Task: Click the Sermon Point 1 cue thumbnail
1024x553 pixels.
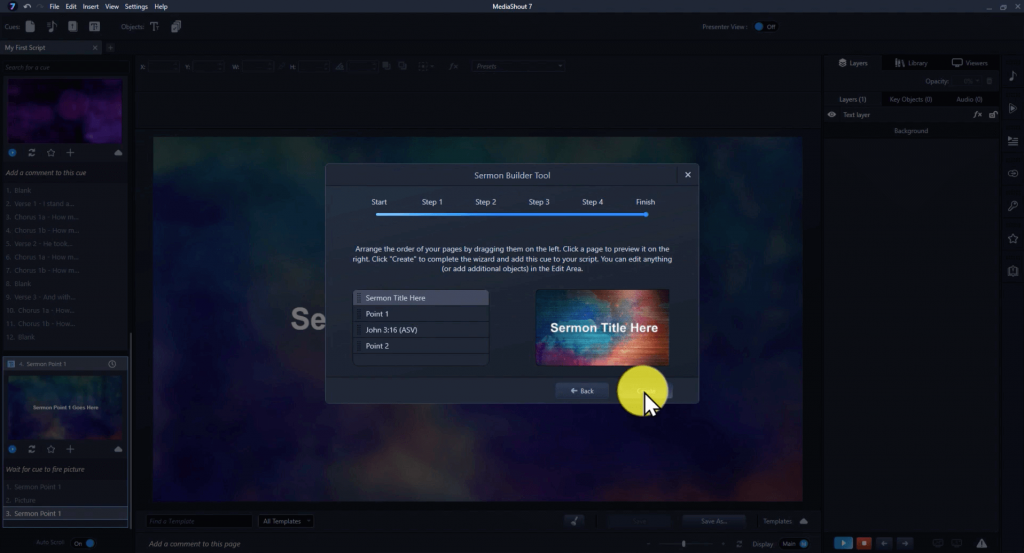Action: point(65,407)
